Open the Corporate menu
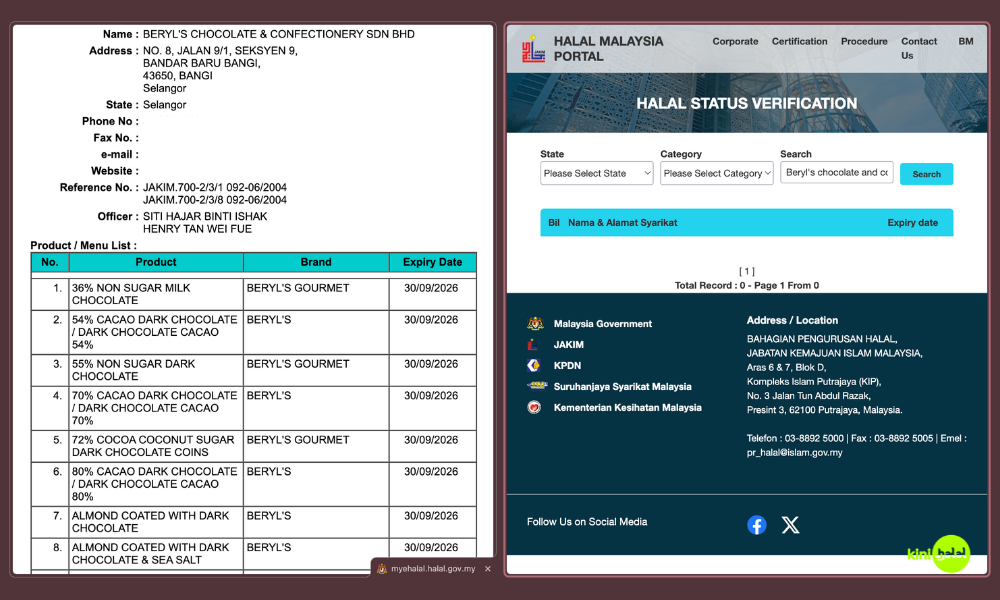 735,42
